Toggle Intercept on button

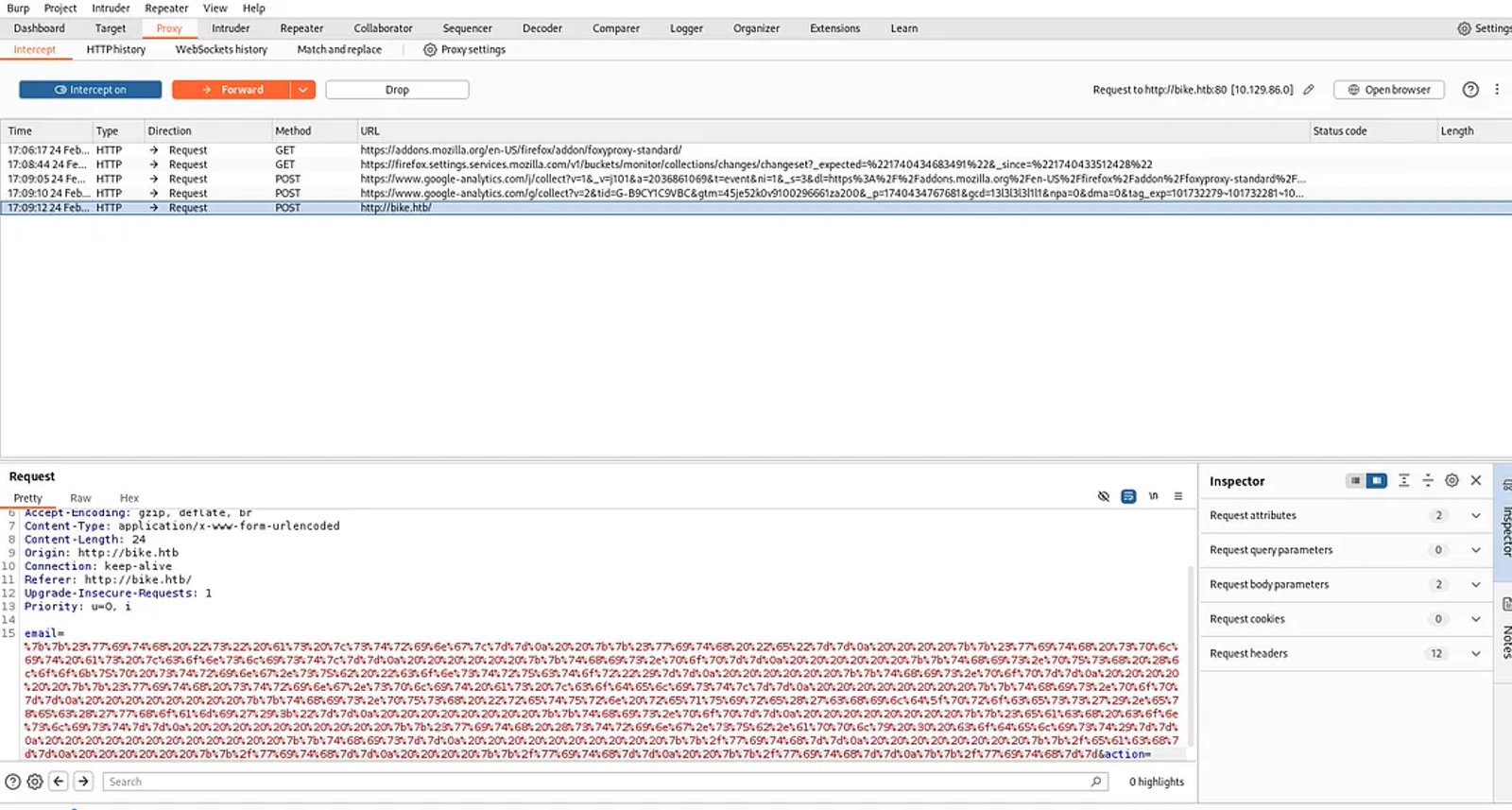(x=91, y=90)
